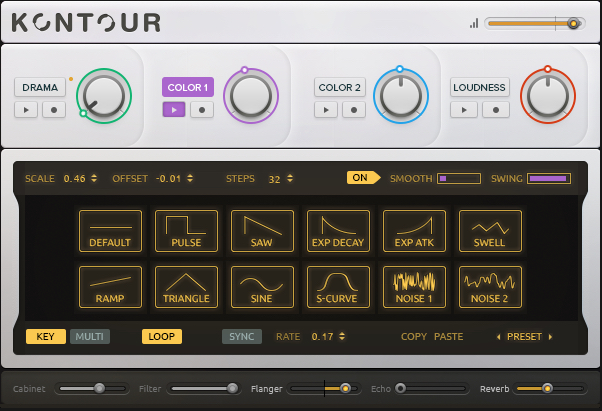602x411 pixels.
Task: Pick the EXP ATK waveform
Action: point(414,231)
